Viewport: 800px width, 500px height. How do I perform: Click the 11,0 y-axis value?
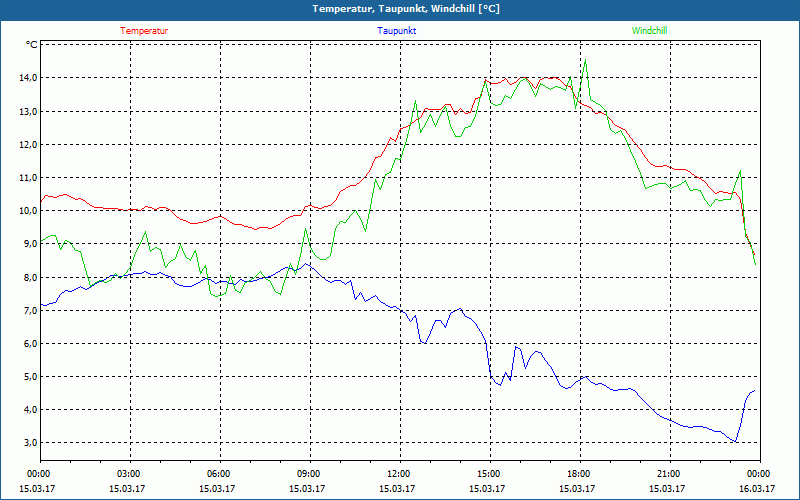tap(29, 178)
